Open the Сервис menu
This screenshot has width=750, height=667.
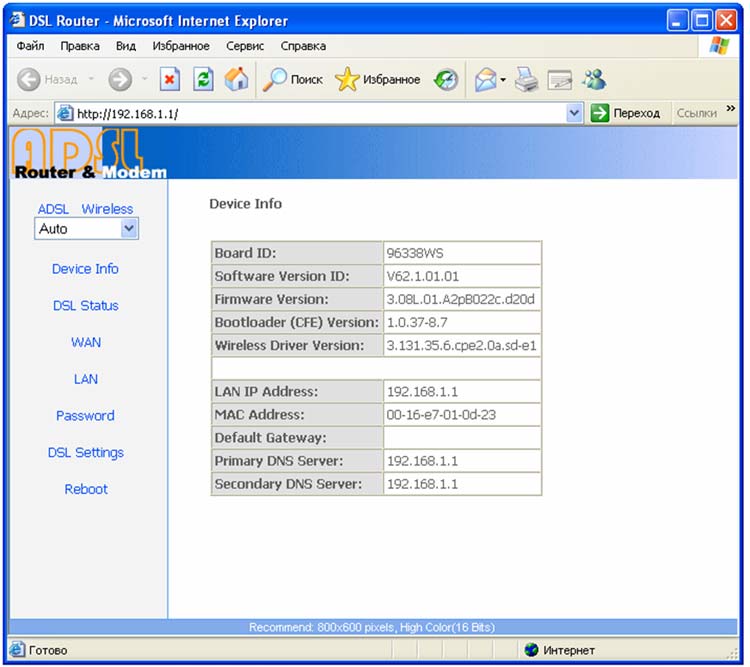tap(245, 46)
